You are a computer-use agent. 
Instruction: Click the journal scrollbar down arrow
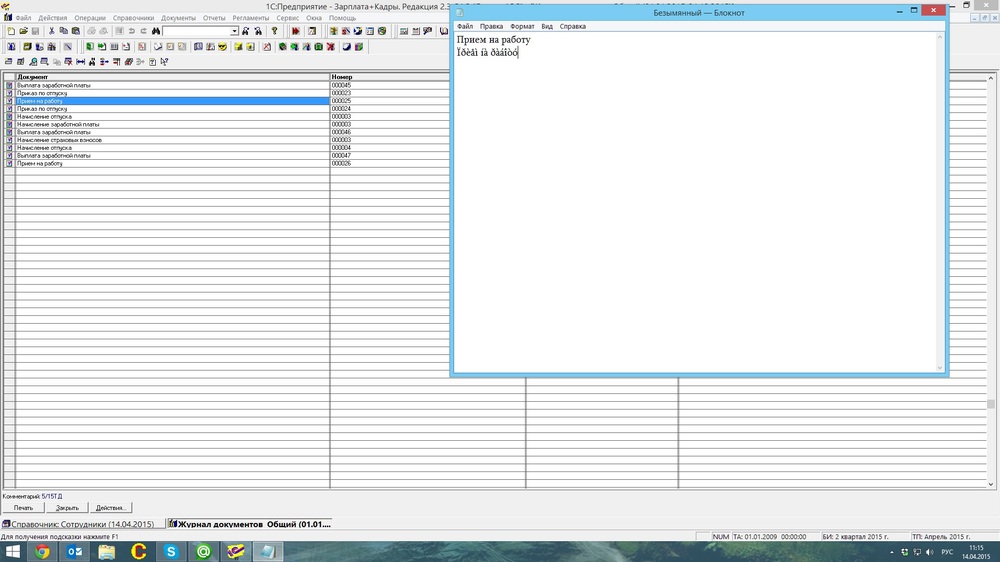pyautogui.click(x=990, y=484)
